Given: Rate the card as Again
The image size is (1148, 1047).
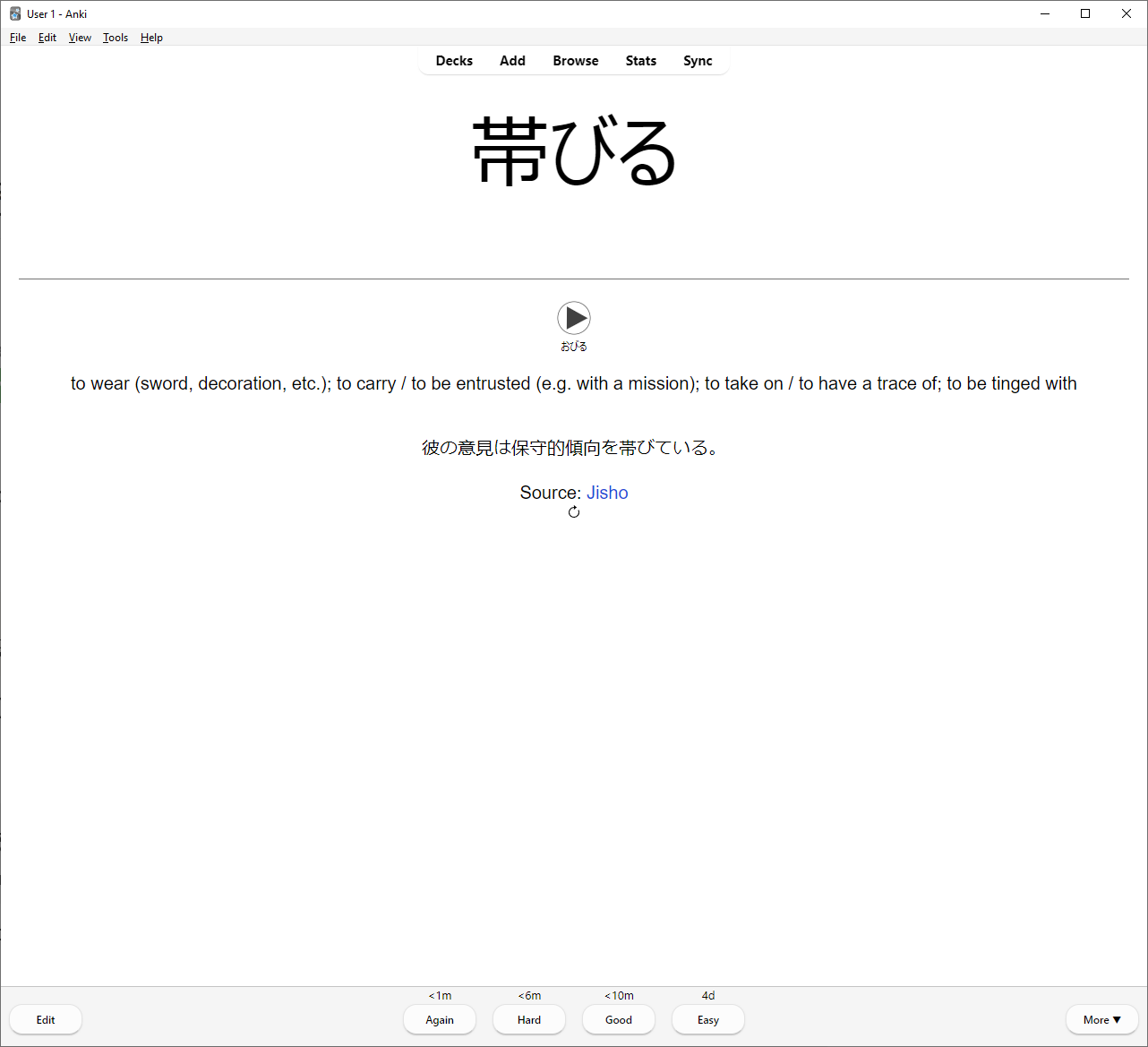Looking at the screenshot, I should [x=440, y=1020].
